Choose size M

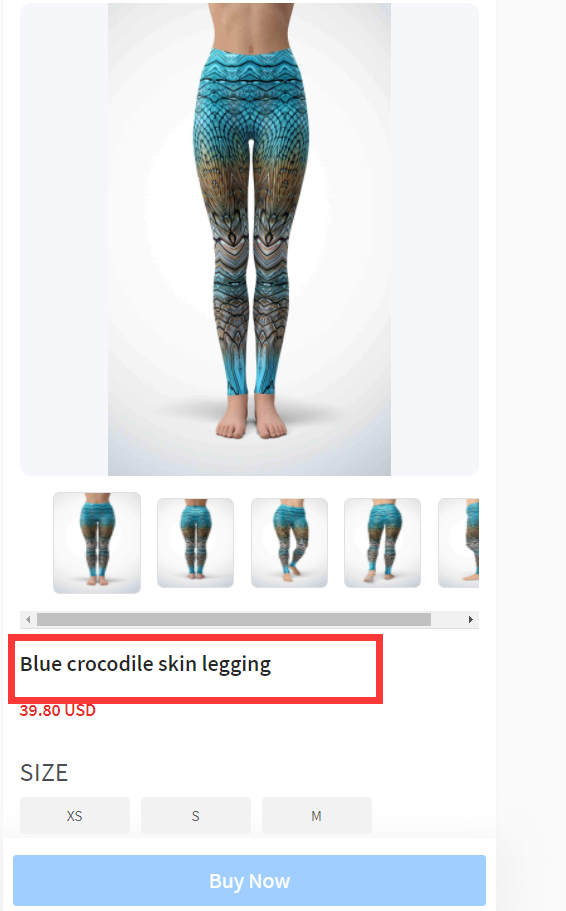[x=317, y=816]
